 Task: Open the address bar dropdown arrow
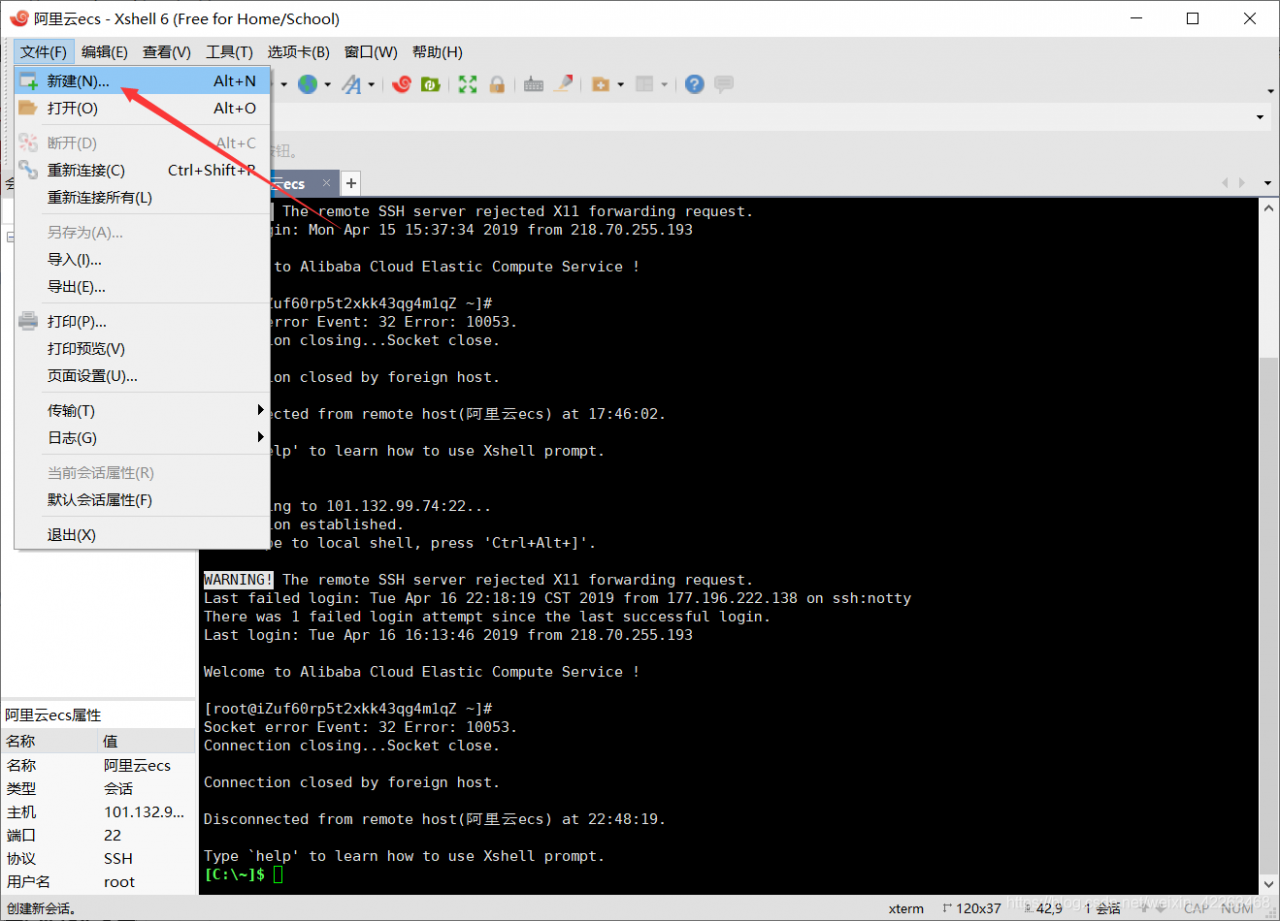pos(1260,118)
